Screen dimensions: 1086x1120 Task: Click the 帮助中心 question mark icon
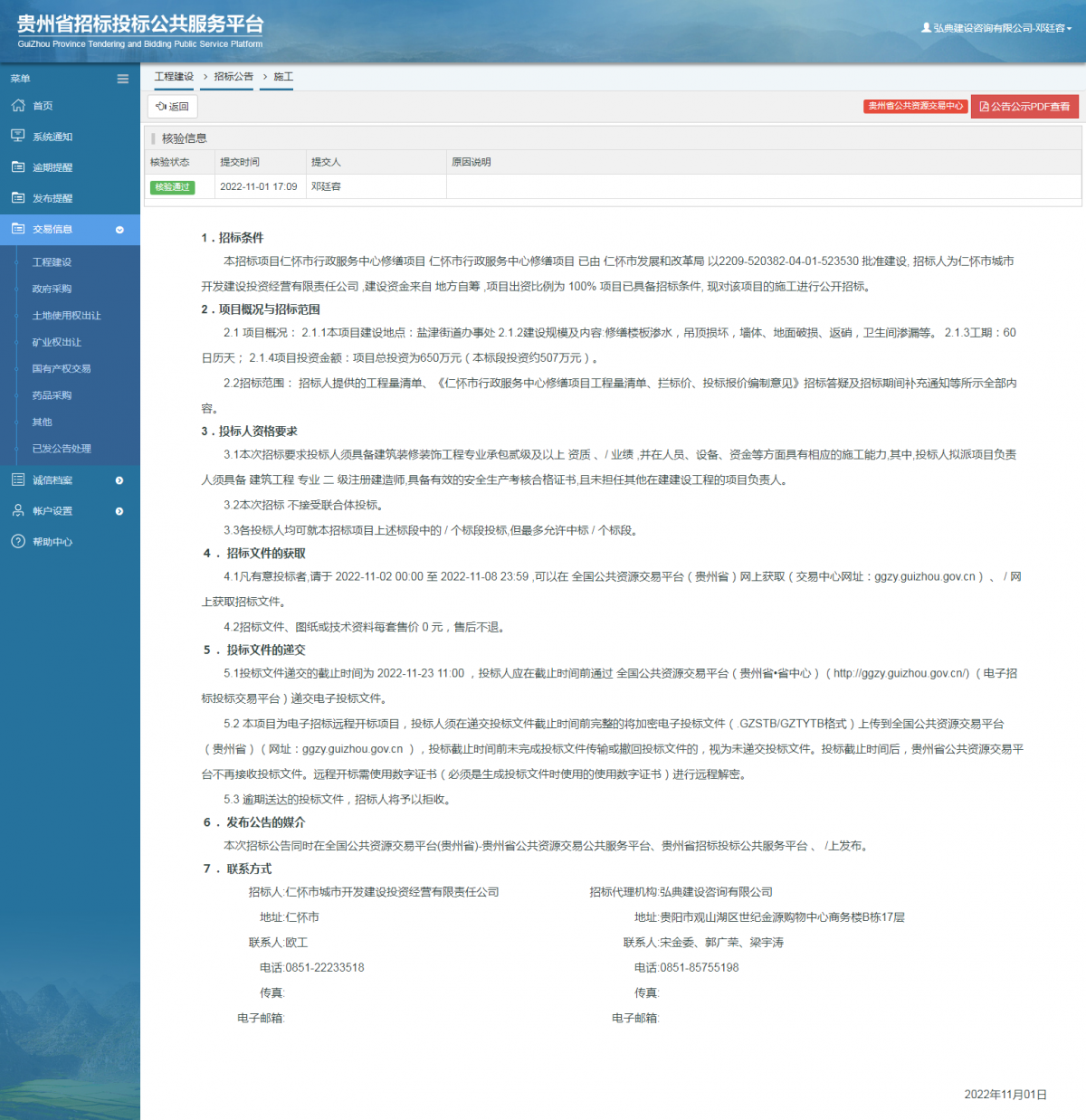(19, 541)
